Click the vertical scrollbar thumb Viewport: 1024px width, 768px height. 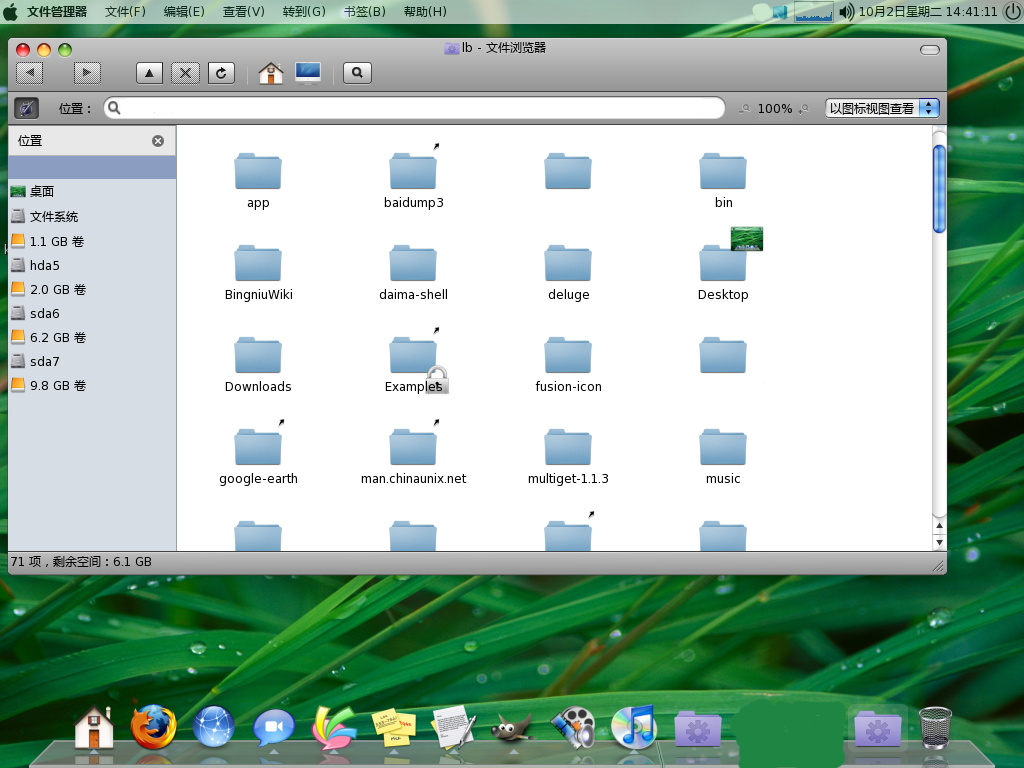click(x=939, y=189)
